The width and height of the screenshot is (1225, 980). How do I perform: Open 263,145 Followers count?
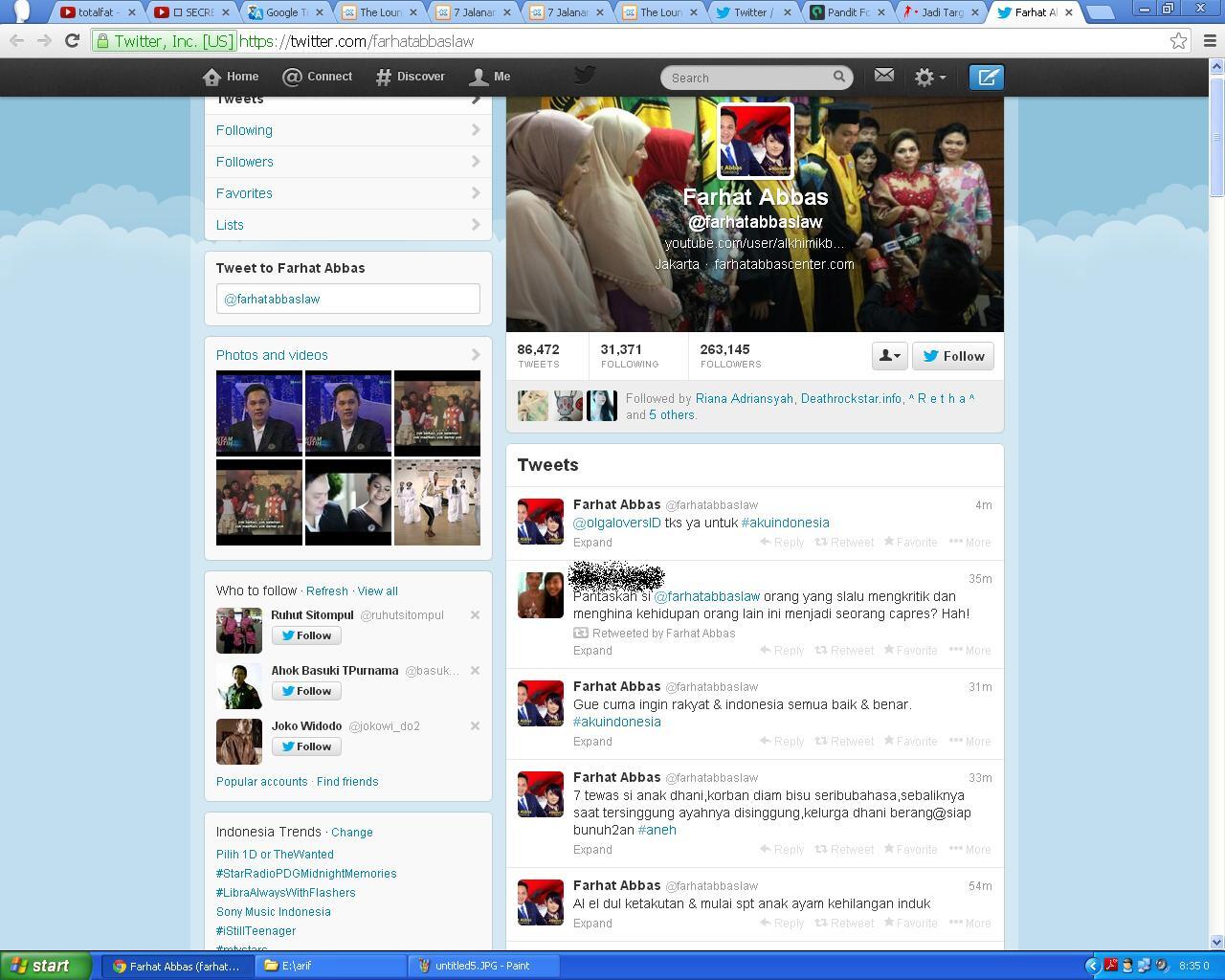(x=731, y=355)
